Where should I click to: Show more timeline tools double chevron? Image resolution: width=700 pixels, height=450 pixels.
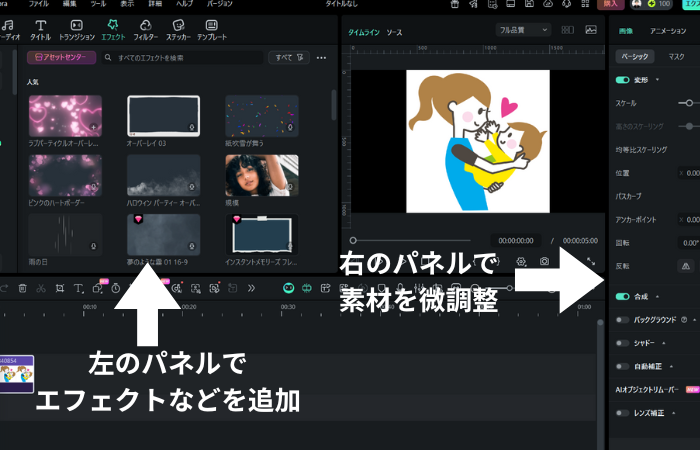pyautogui.click(x=251, y=288)
